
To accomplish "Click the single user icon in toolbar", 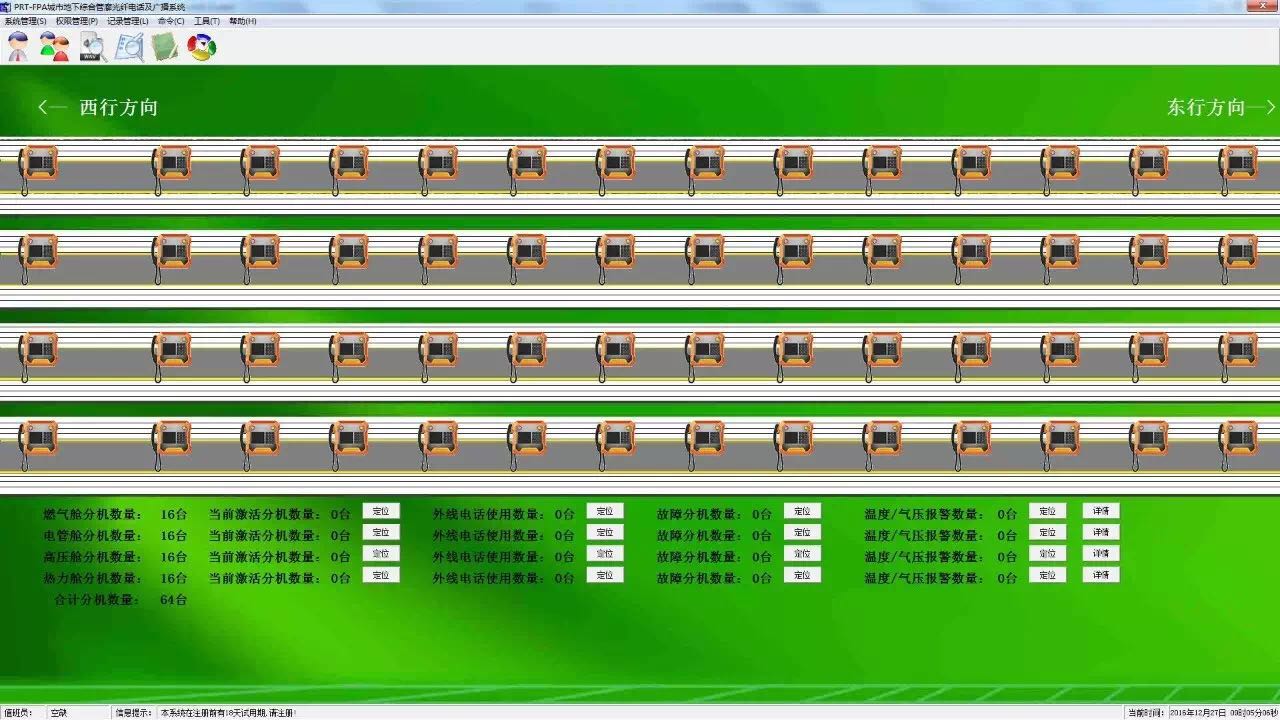I will (x=18, y=46).
